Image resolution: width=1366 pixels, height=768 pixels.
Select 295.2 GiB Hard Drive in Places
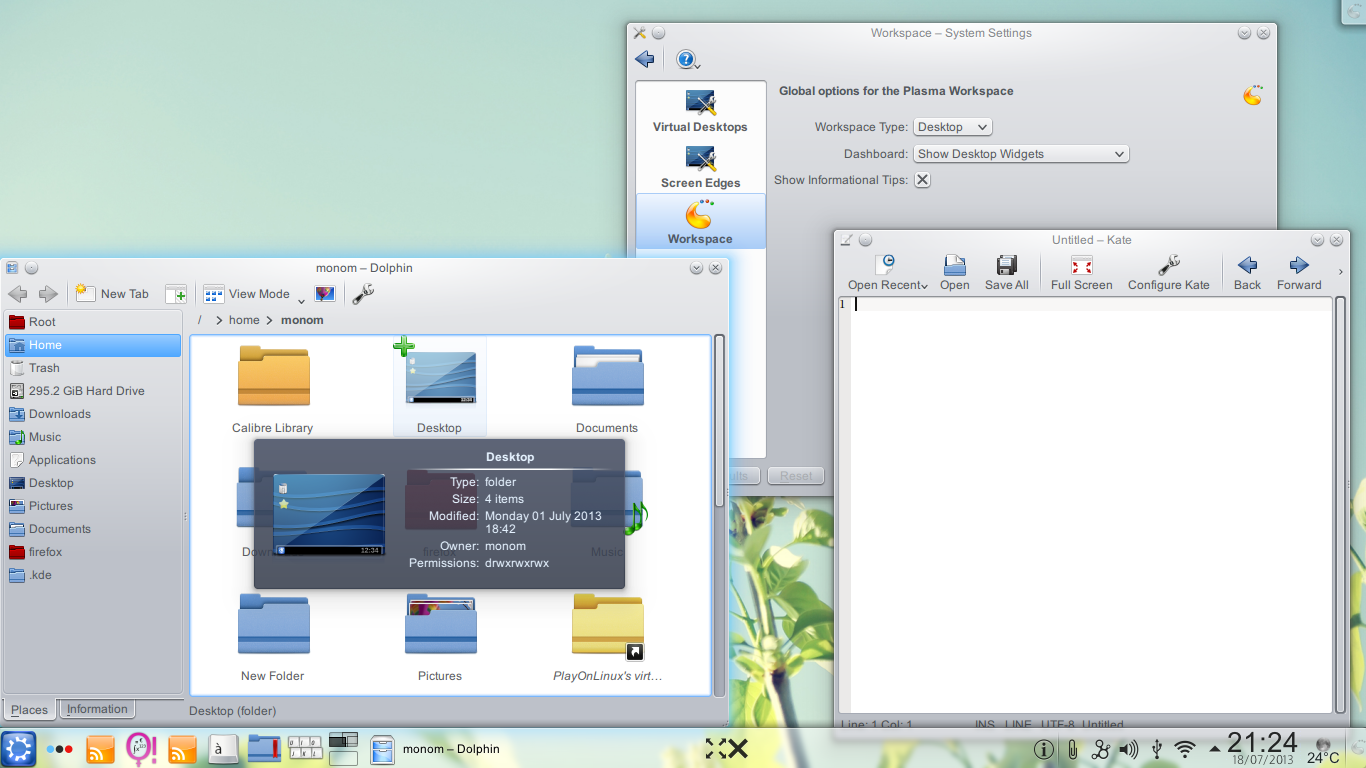tap(93, 391)
